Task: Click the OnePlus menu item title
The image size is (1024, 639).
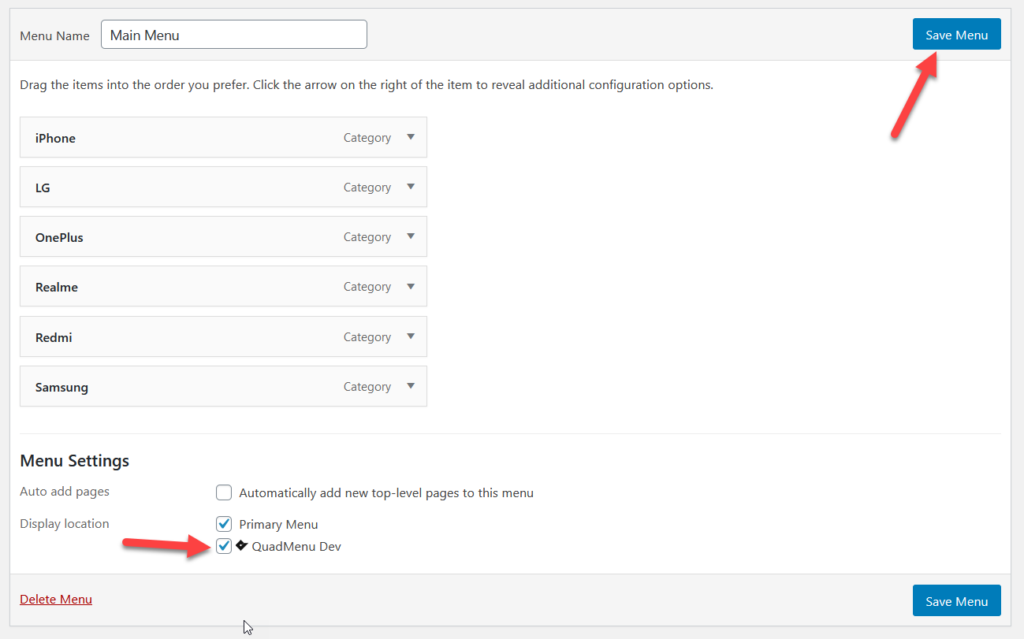Action: (59, 238)
